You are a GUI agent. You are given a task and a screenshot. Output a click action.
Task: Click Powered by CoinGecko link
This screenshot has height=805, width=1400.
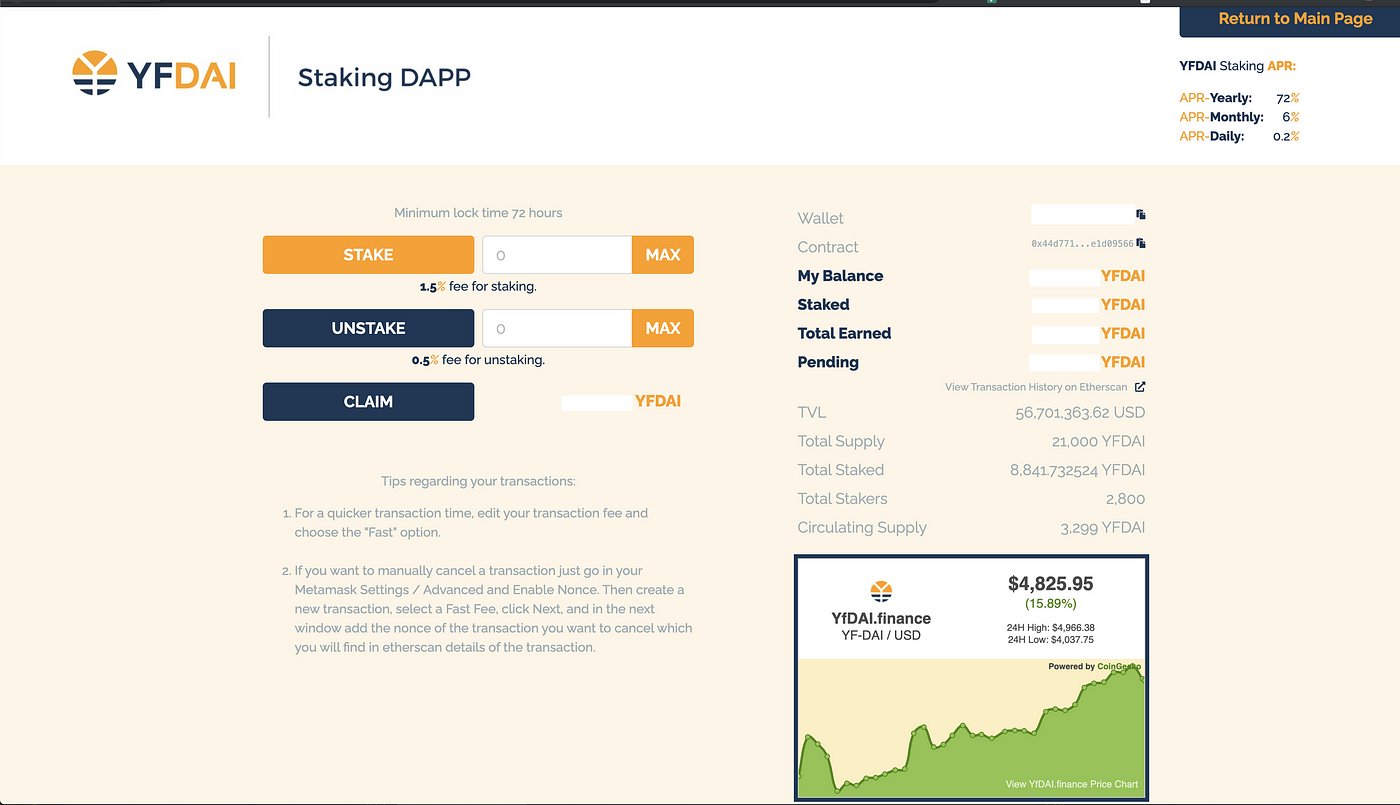click(x=1095, y=666)
